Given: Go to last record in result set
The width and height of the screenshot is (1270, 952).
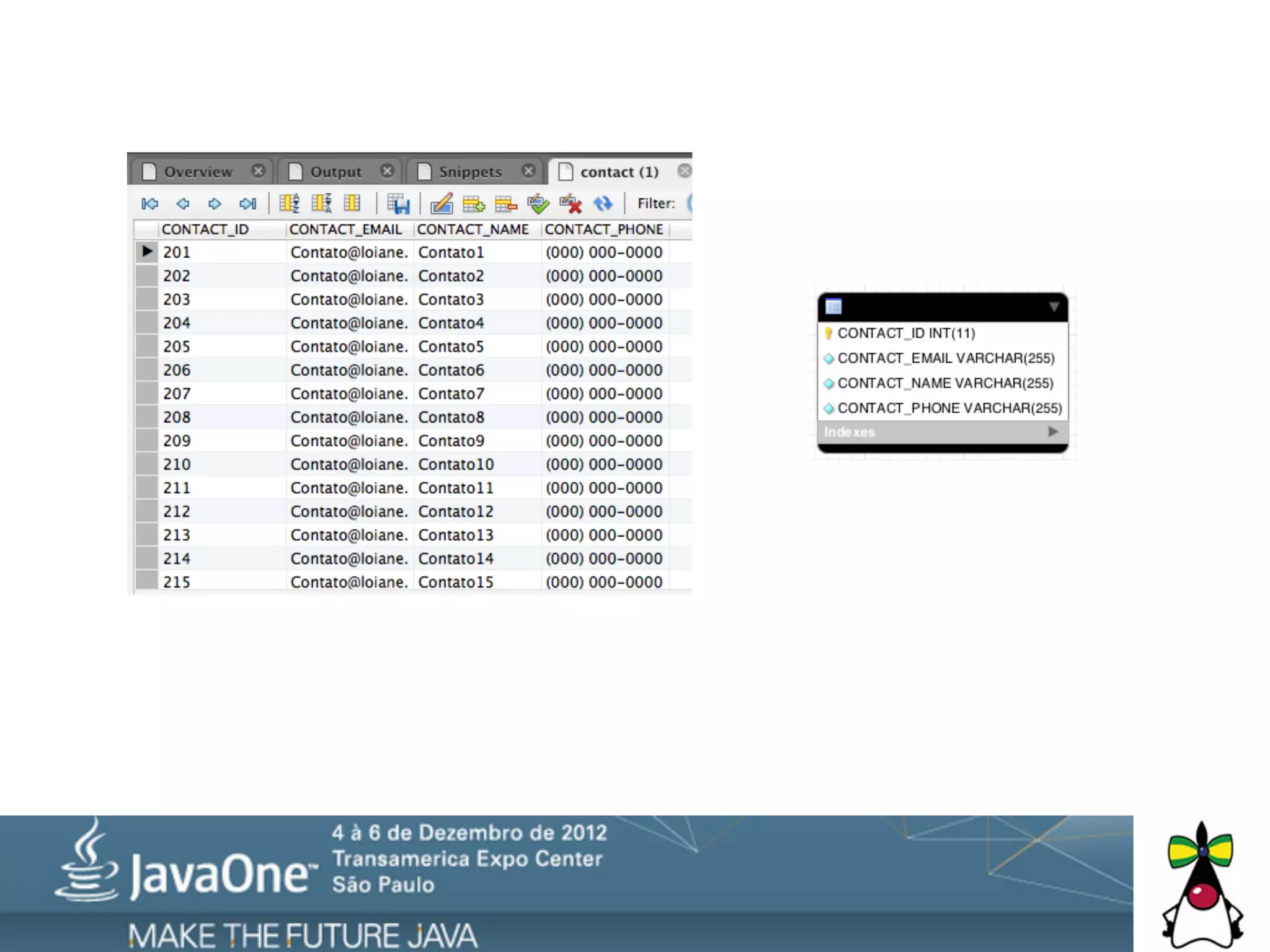Looking at the screenshot, I should pos(247,203).
